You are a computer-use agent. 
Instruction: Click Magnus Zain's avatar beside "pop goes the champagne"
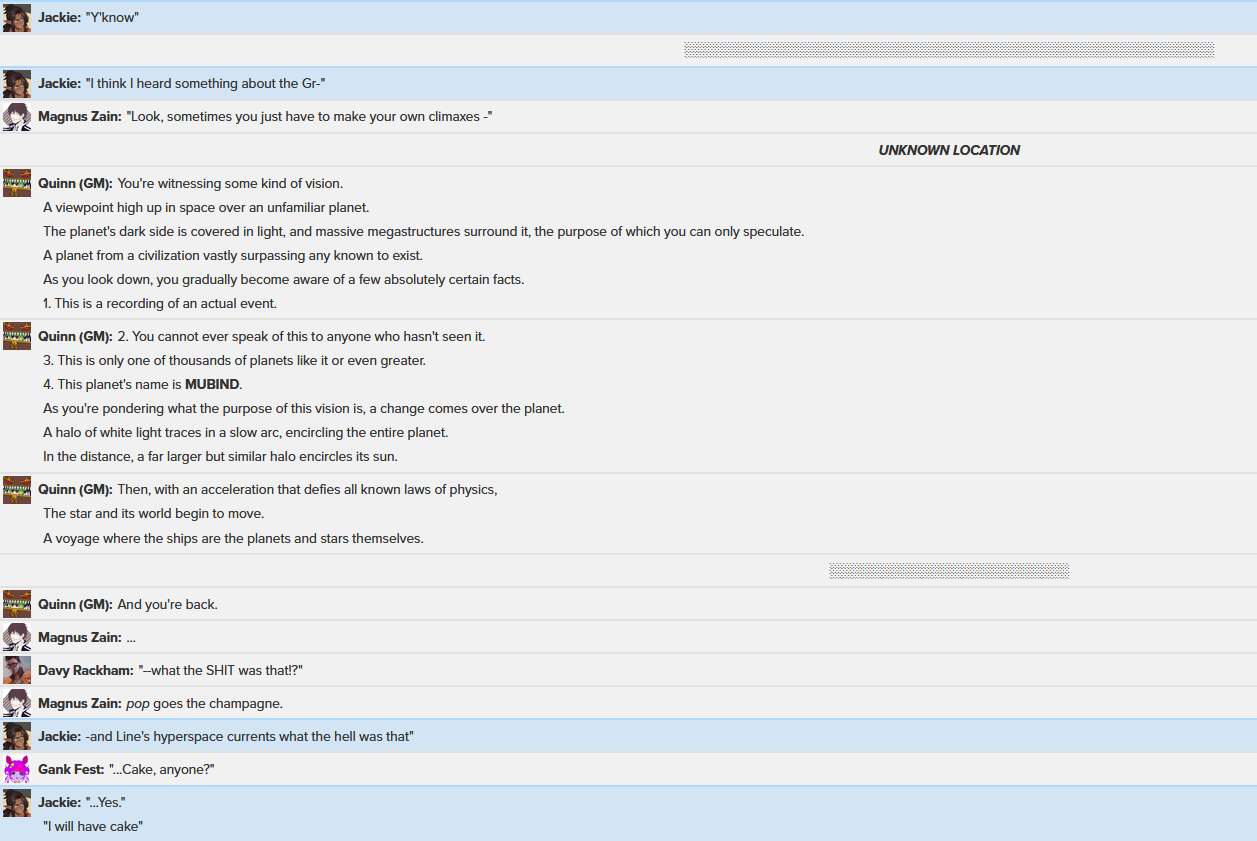(x=17, y=703)
